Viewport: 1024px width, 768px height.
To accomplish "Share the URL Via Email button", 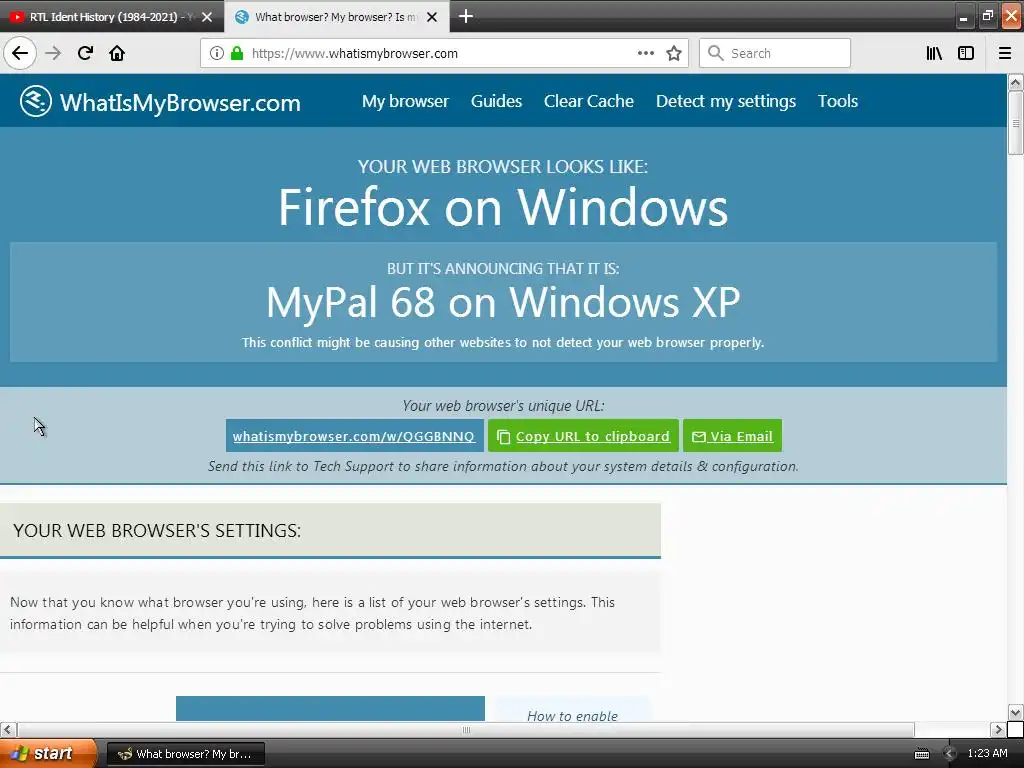I will click(x=732, y=436).
